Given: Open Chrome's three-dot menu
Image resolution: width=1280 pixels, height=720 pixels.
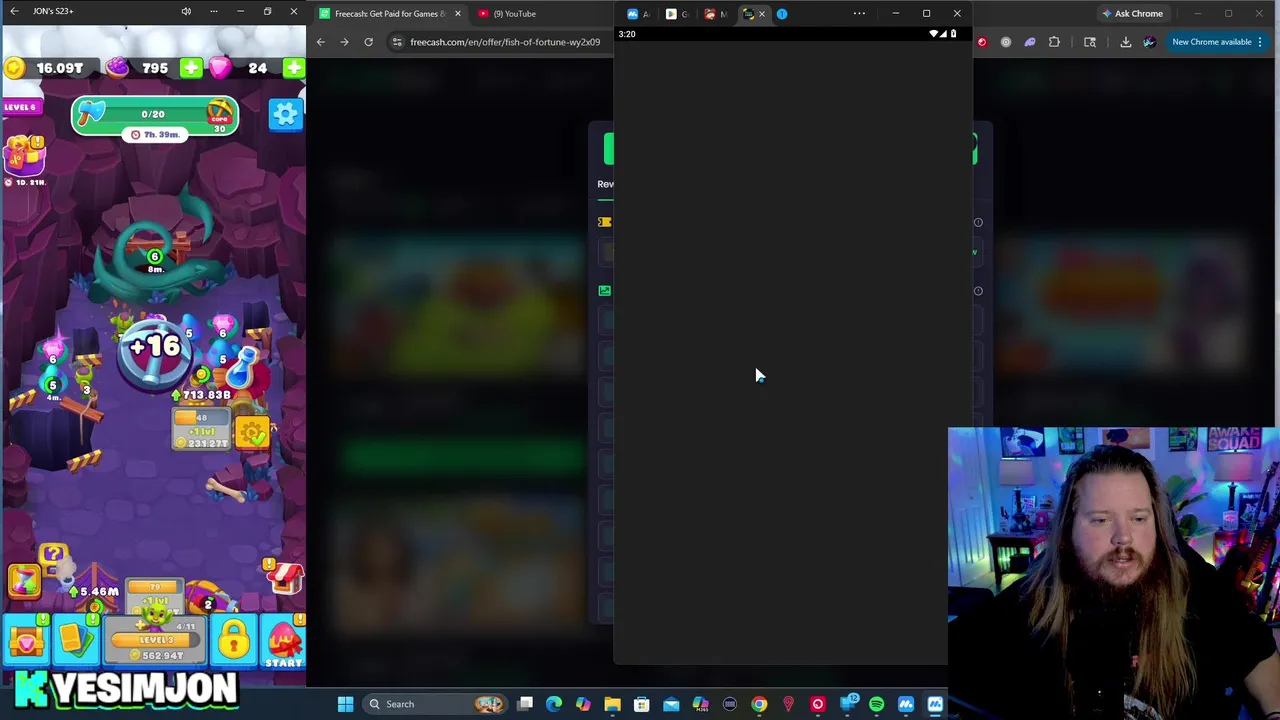Looking at the screenshot, I should (1260, 42).
